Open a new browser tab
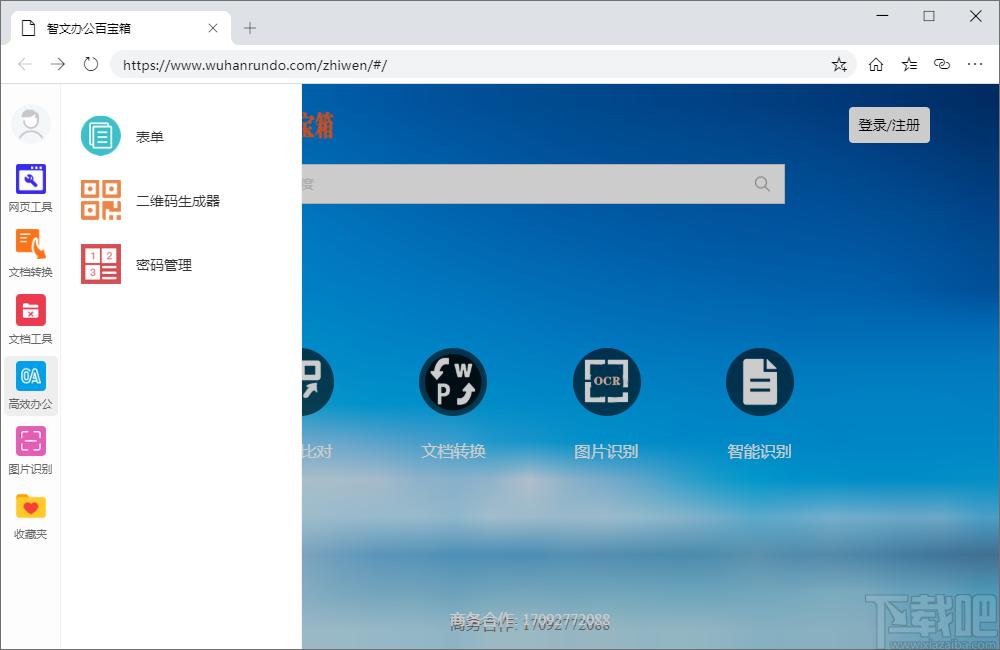The height and width of the screenshot is (650, 1000). click(250, 28)
